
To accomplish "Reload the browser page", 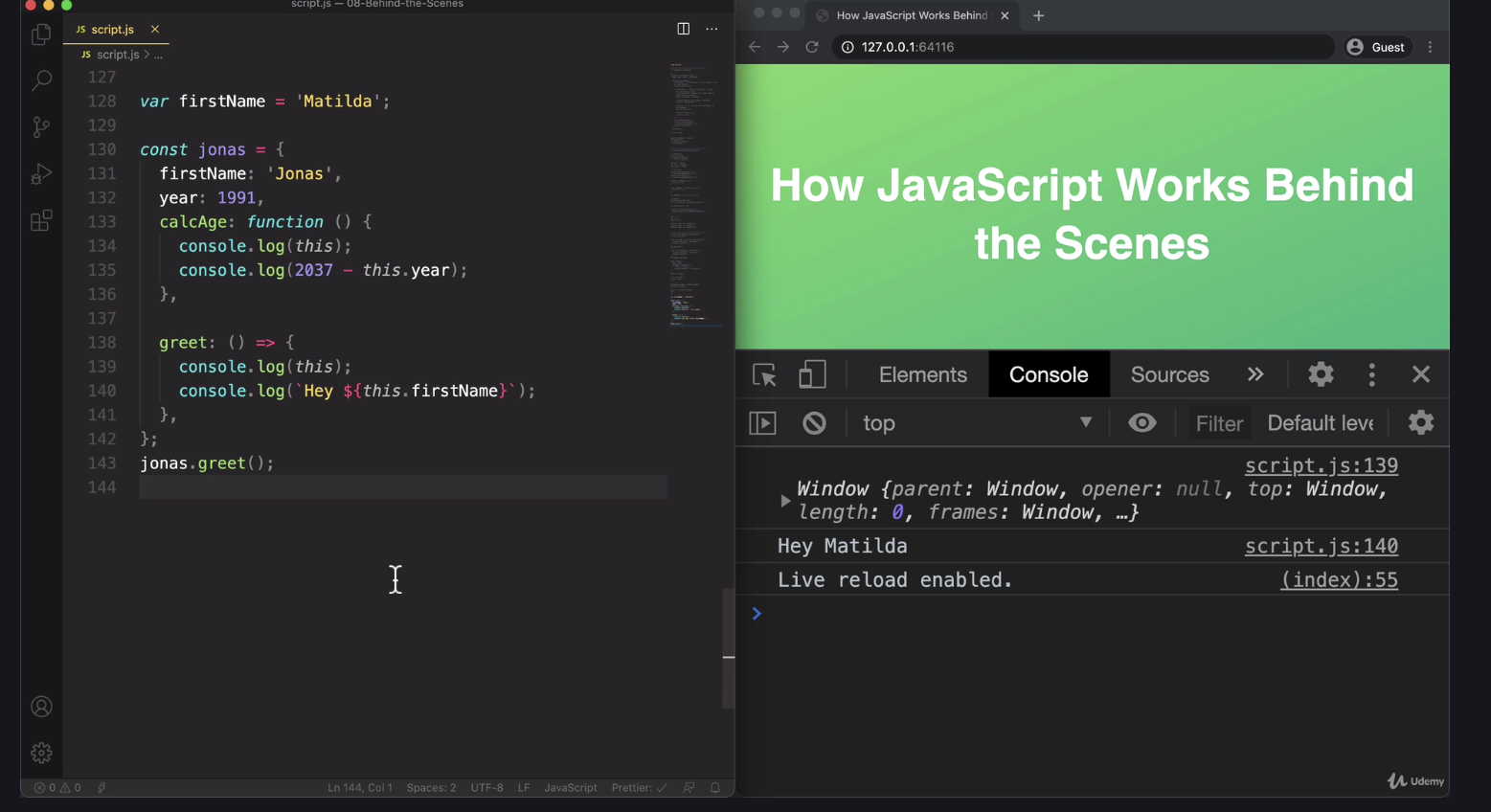I will click(812, 47).
